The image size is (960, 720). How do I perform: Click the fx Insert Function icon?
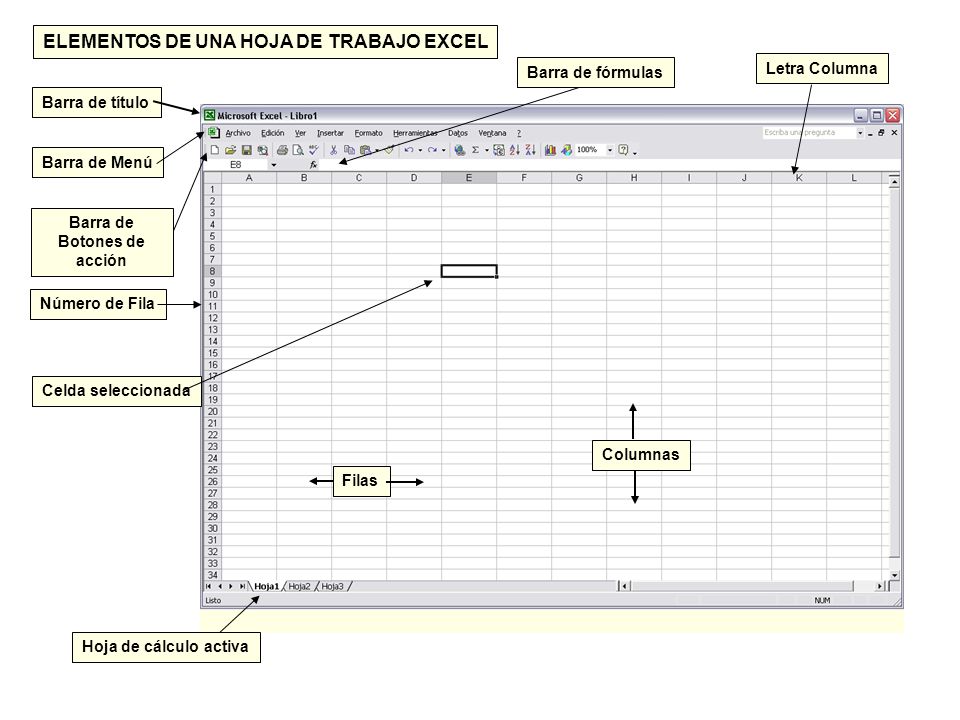pos(313,165)
